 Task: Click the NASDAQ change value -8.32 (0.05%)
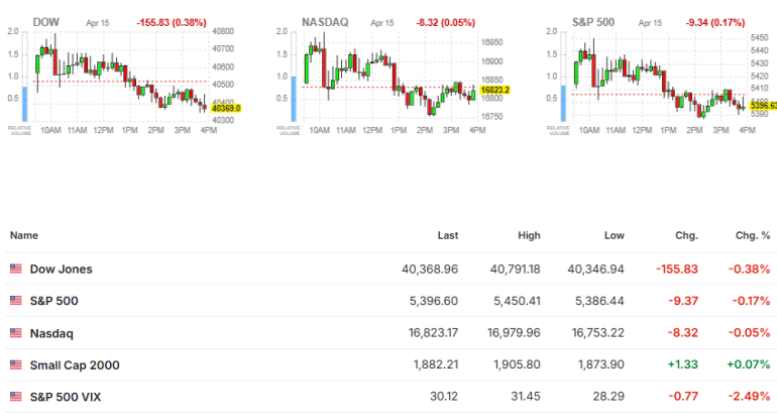click(445, 23)
